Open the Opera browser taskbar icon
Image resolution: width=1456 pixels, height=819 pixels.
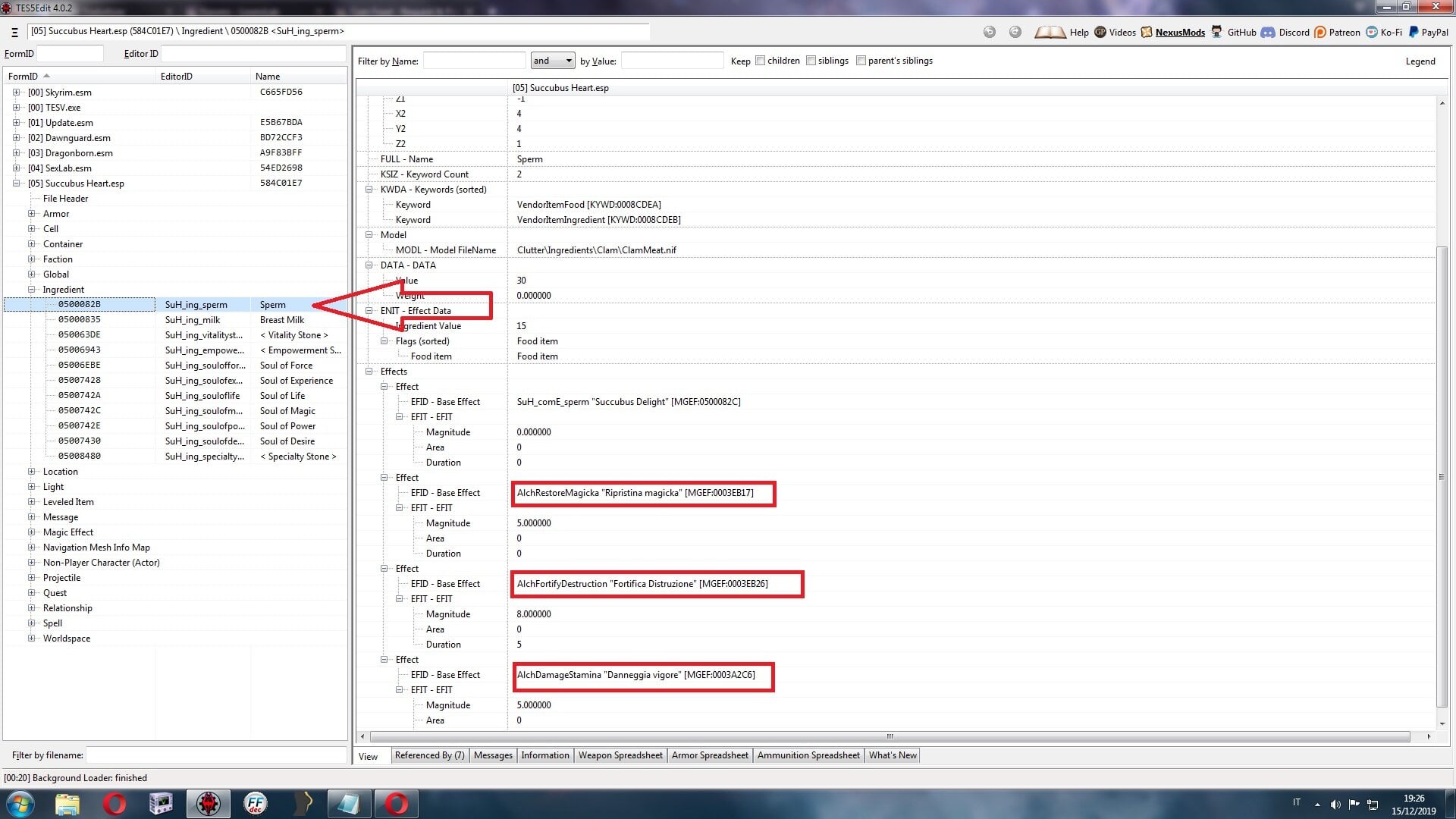(x=115, y=804)
